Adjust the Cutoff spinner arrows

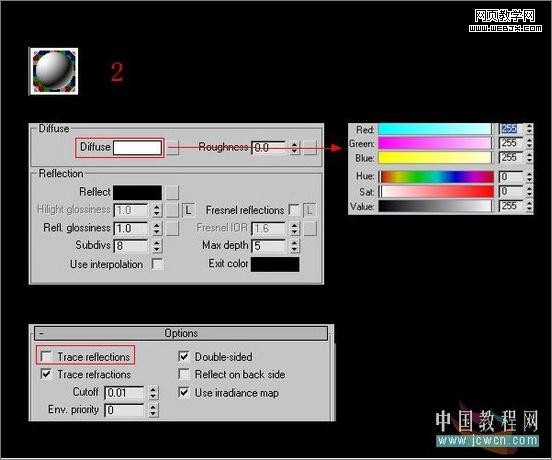(153, 392)
